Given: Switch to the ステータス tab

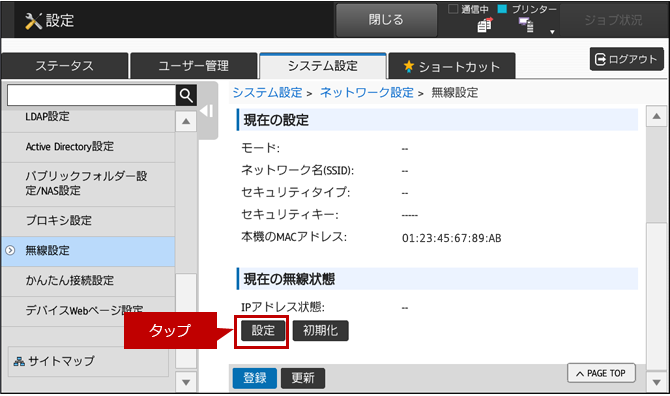Looking at the screenshot, I should pos(65,66).
